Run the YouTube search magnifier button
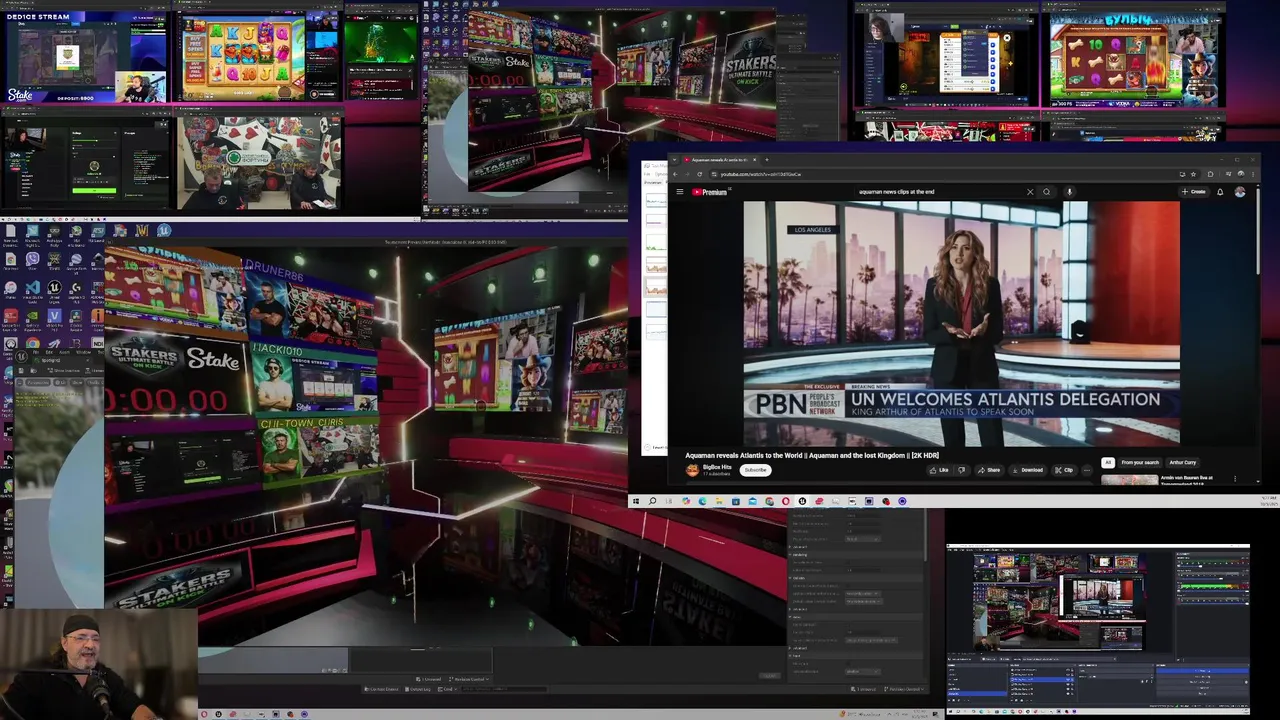The image size is (1280, 720). [1046, 192]
